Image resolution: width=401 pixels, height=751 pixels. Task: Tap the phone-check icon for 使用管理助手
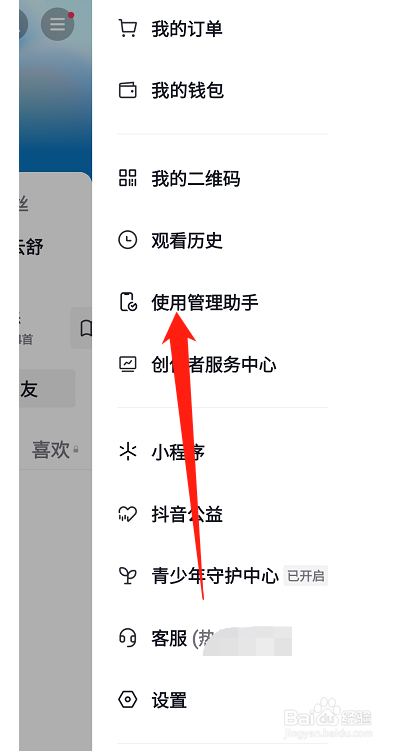pos(128,302)
